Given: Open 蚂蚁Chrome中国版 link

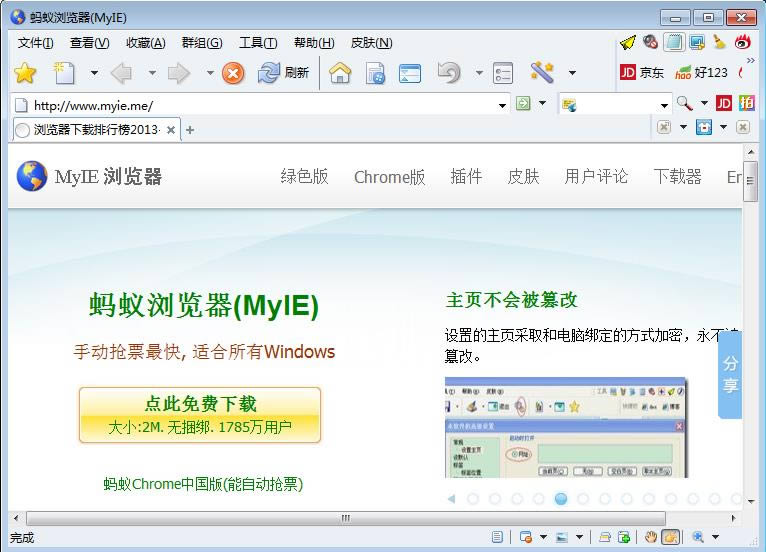Looking at the screenshot, I should (x=203, y=484).
